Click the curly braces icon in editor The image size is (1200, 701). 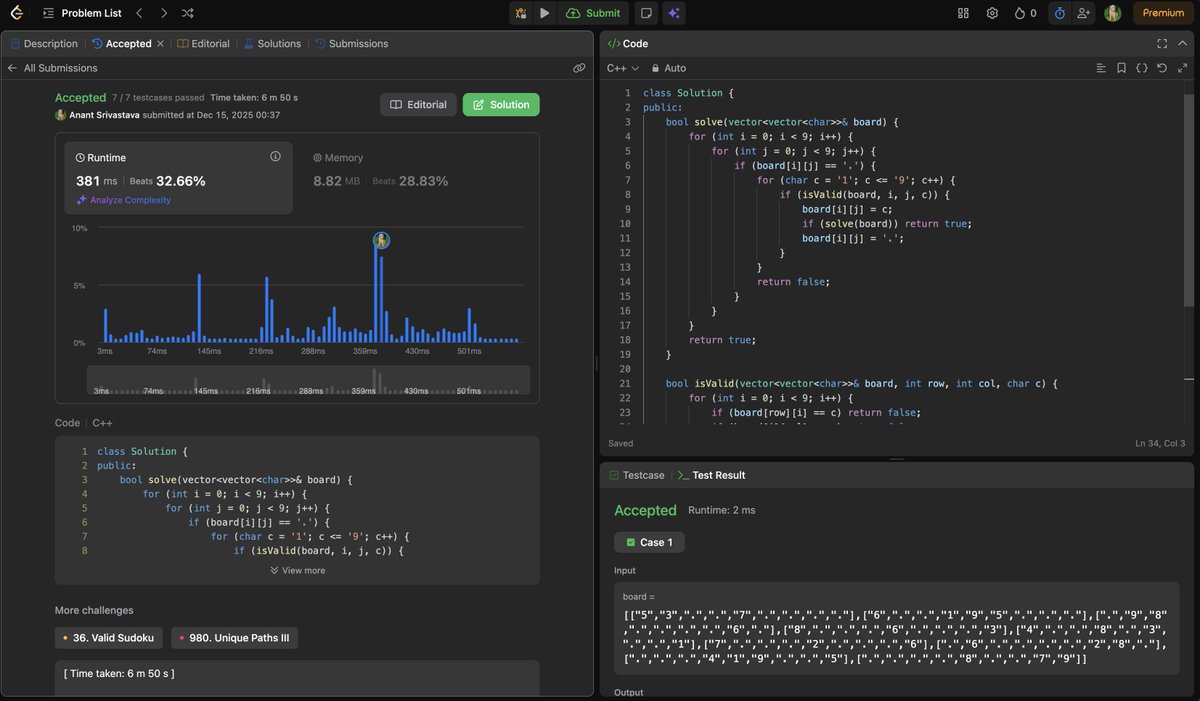[x=1141, y=68]
